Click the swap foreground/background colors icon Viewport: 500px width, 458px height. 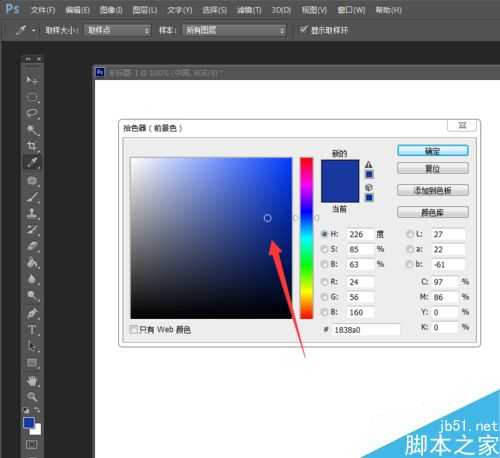[x=37, y=410]
